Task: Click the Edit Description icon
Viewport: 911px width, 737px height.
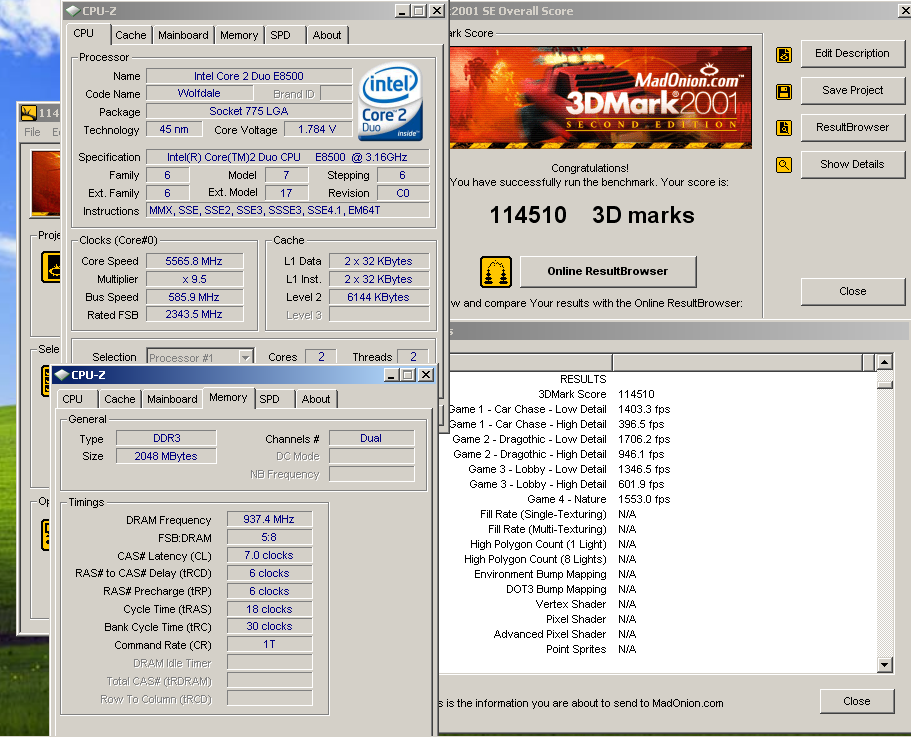Action: click(784, 55)
